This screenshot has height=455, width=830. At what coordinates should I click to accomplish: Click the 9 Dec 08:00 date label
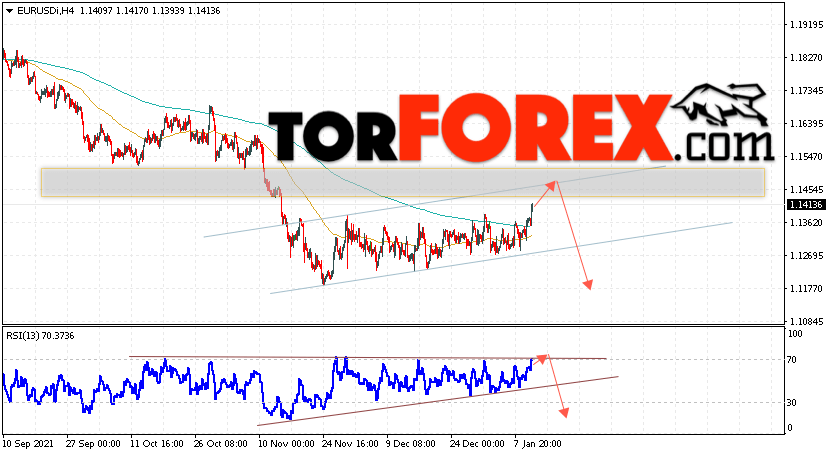click(411, 443)
